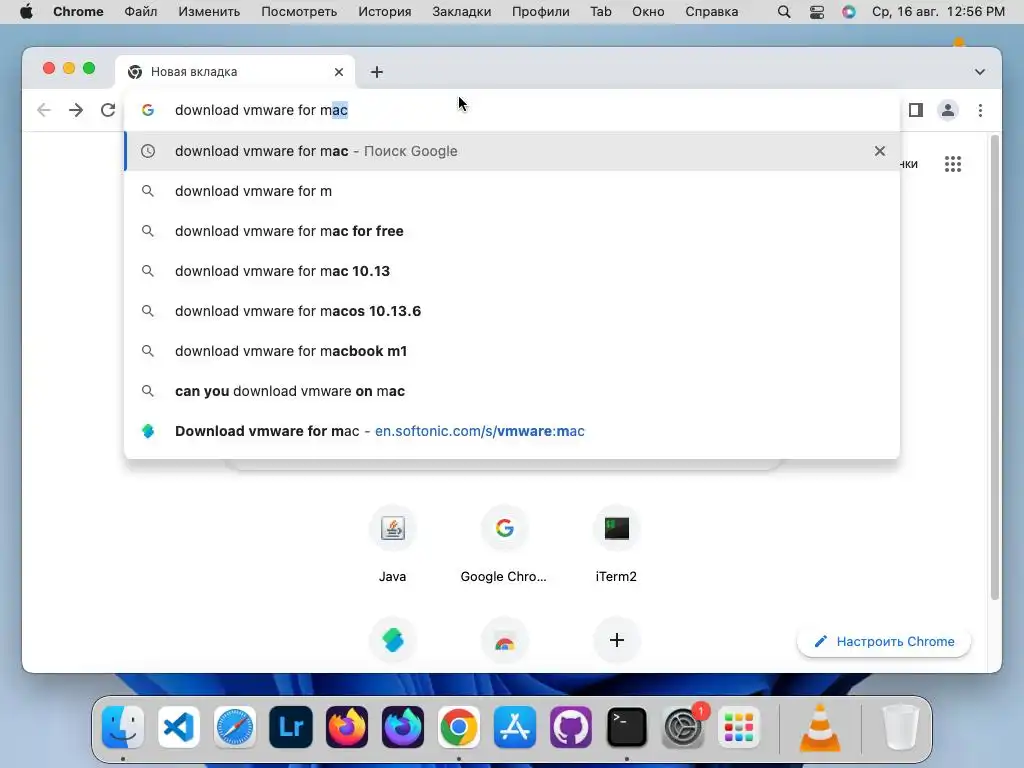Open the Apple menu
The height and width of the screenshot is (768, 1024).
(x=26, y=12)
